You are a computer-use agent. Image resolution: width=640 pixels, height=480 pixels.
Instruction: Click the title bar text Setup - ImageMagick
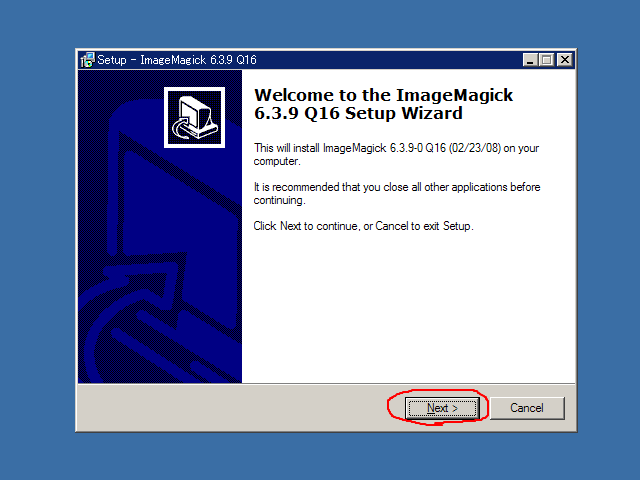click(x=177, y=60)
